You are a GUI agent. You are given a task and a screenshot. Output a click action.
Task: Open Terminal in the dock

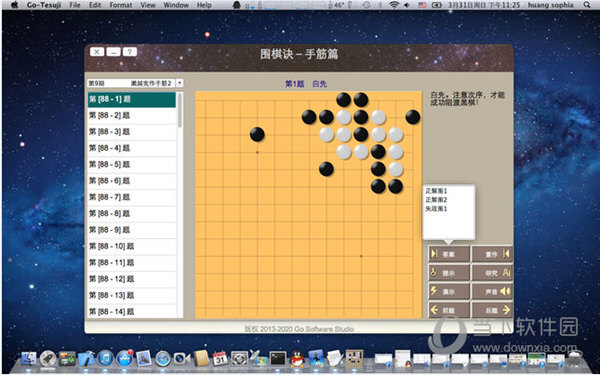[x=278, y=359]
